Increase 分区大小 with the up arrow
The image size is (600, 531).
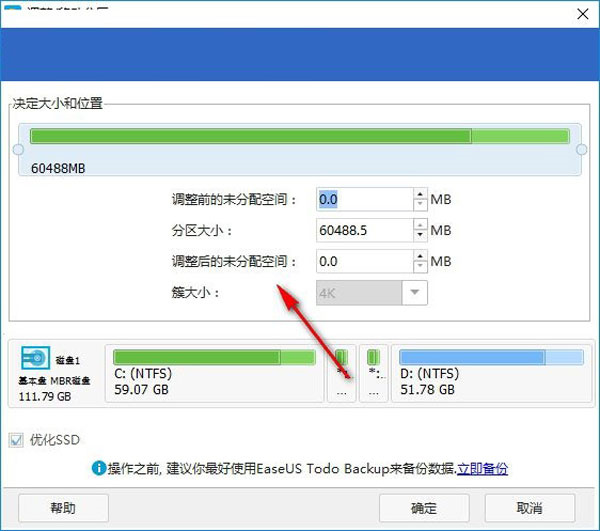click(x=420, y=225)
